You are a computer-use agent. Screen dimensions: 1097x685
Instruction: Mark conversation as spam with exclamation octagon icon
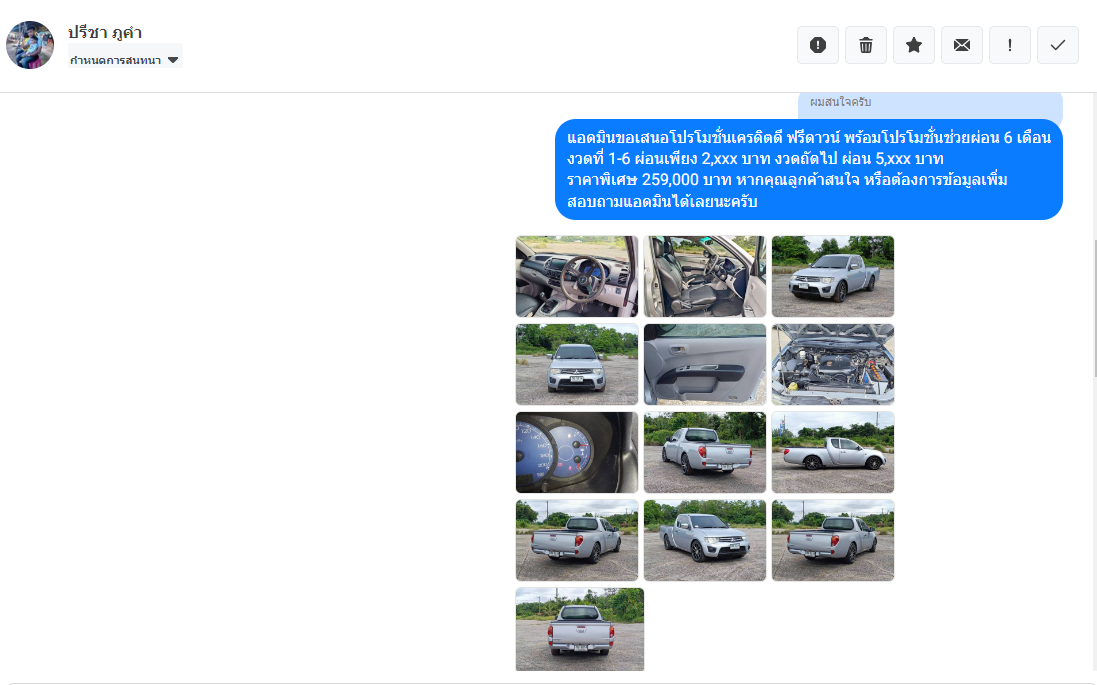click(818, 45)
